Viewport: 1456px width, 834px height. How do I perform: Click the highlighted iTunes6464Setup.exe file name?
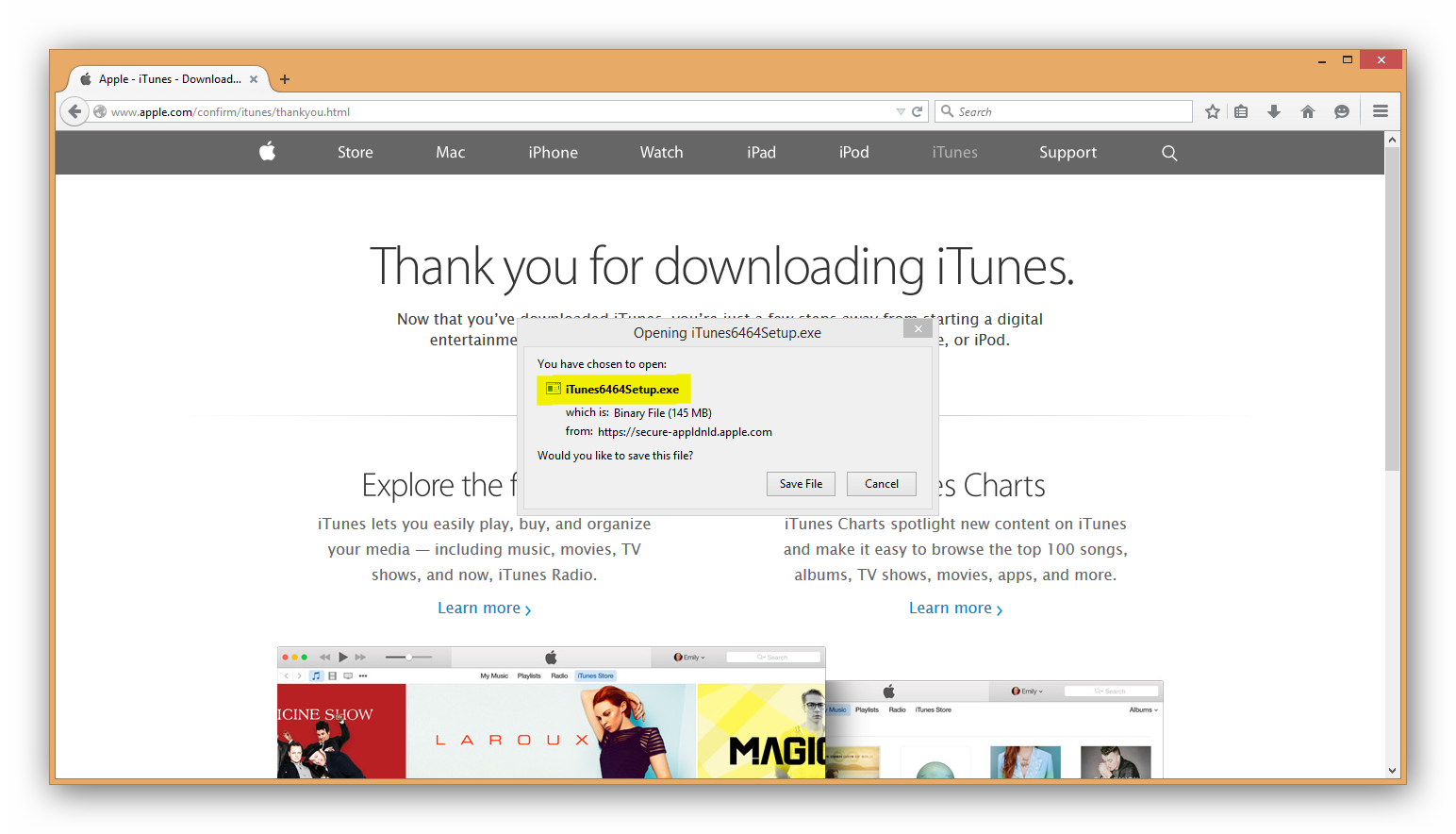tap(622, 389)
